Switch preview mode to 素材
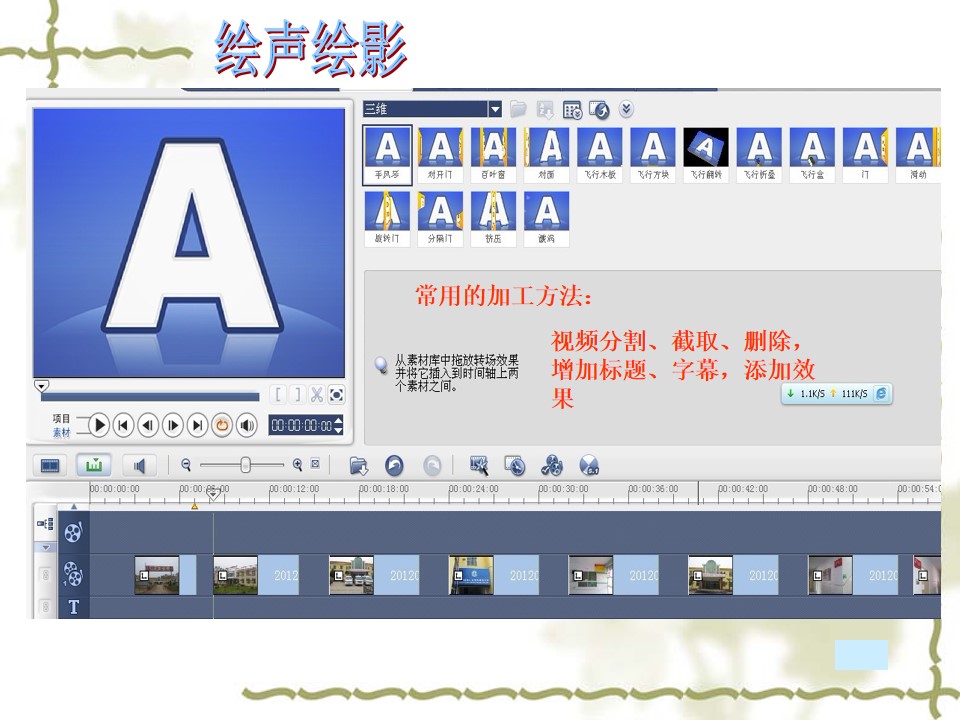 pos(61,433)
